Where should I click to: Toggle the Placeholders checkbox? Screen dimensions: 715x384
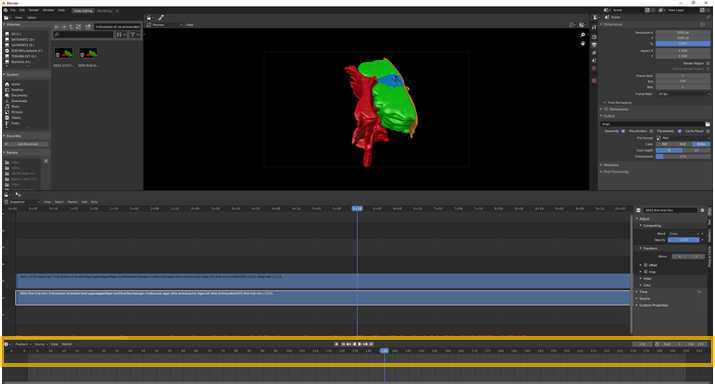coord(651,131)
